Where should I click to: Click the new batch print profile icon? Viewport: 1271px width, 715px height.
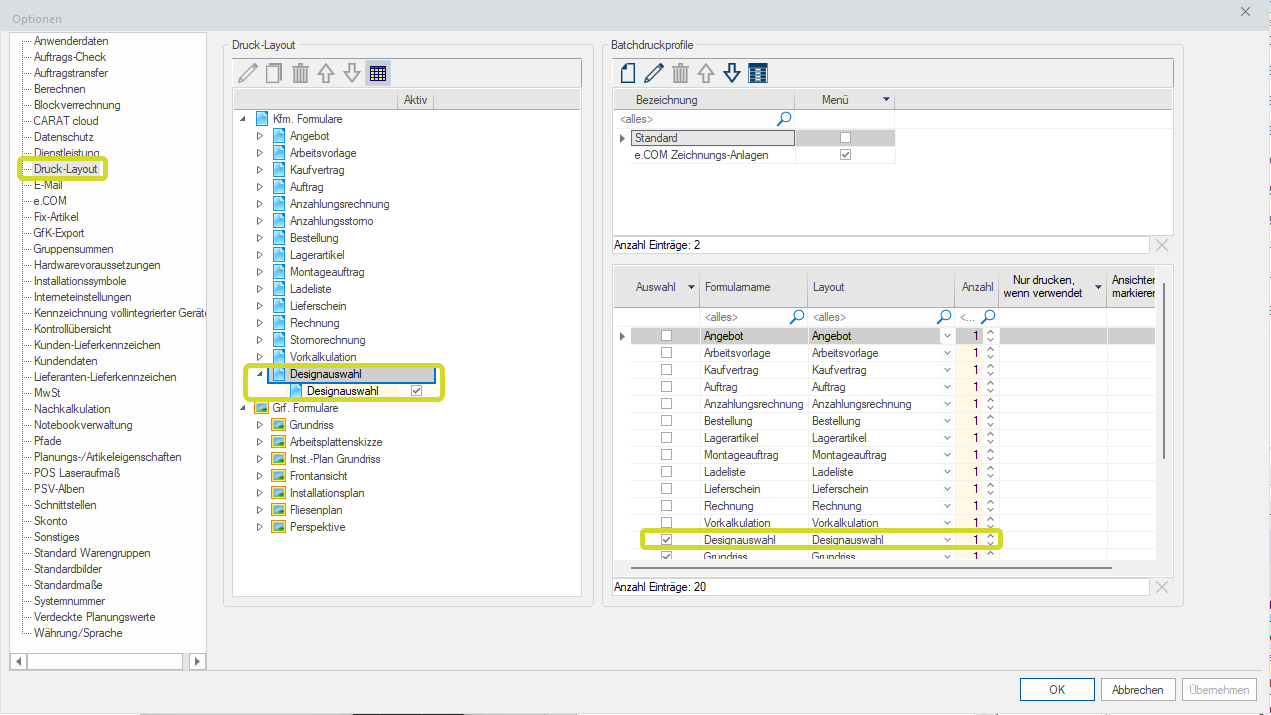[x=628, y=73]
